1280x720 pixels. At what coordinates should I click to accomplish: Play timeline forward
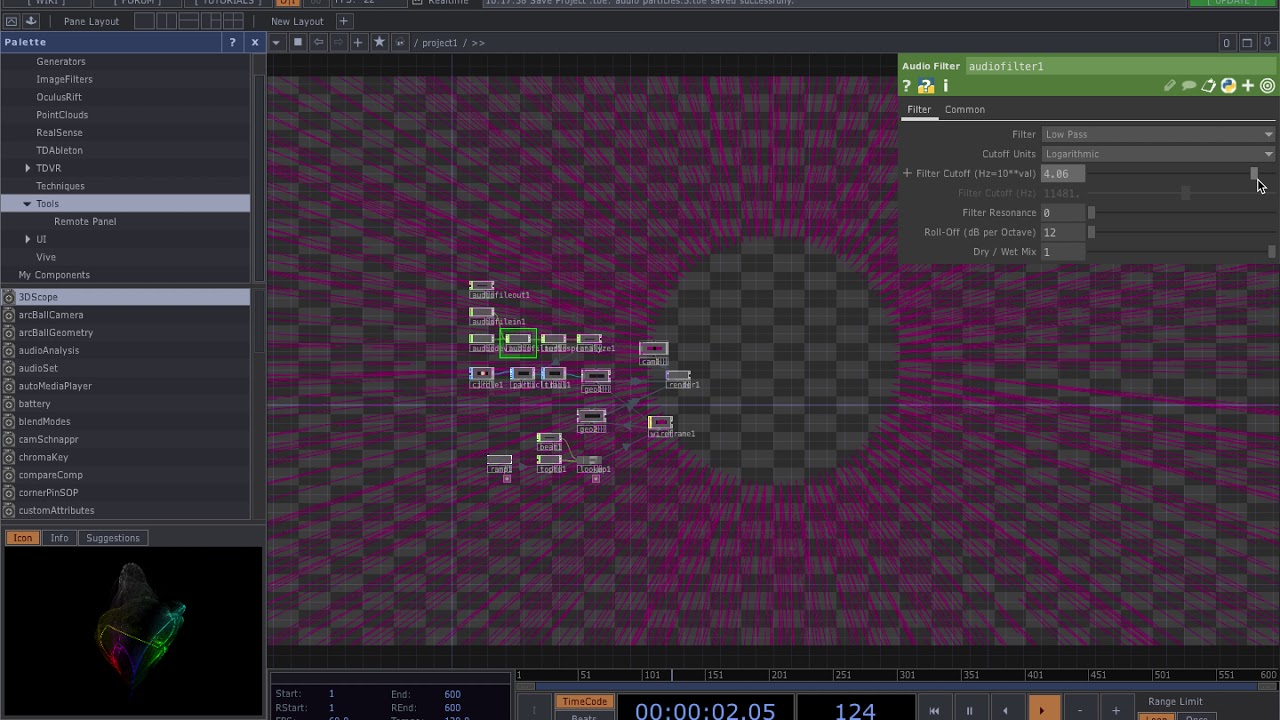tap(1041, 710)
